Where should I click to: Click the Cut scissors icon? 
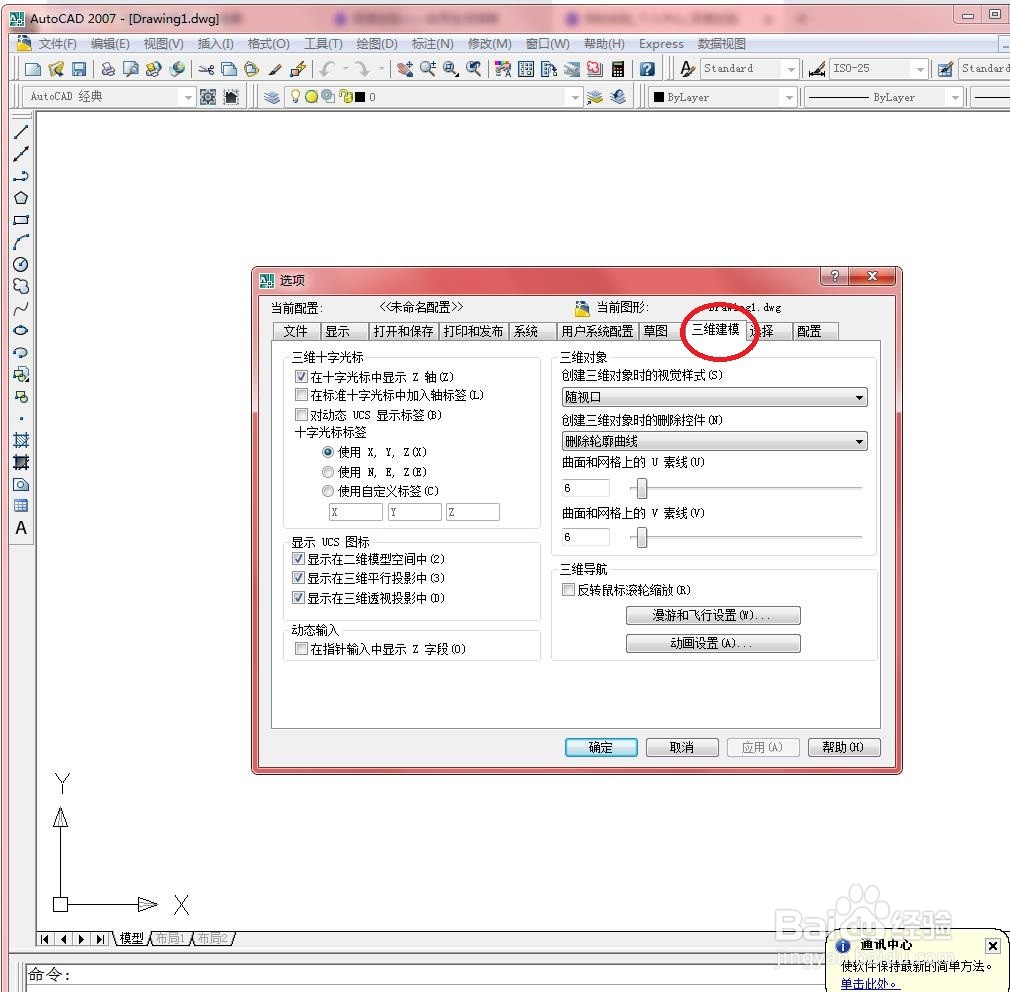click(205, 69)
